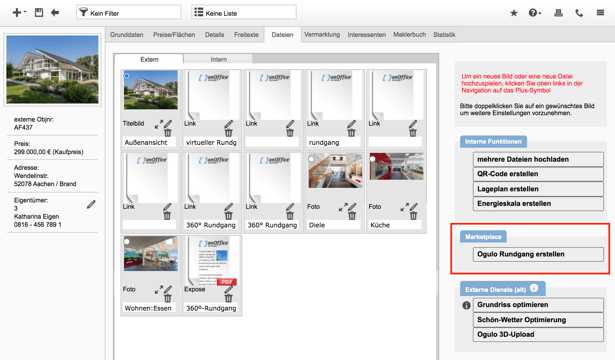Edit the virtueller Rundg link file

click(229, 124)
